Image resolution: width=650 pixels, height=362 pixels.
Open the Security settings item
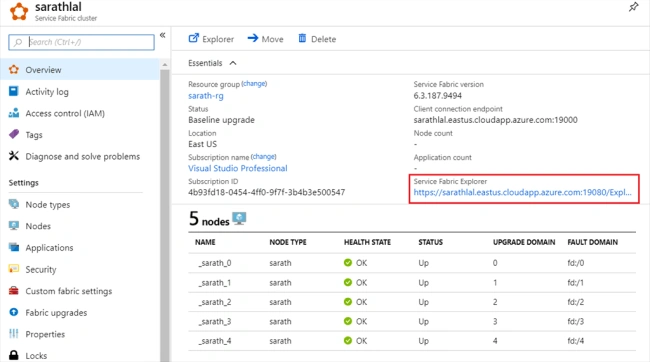[41, 270]
